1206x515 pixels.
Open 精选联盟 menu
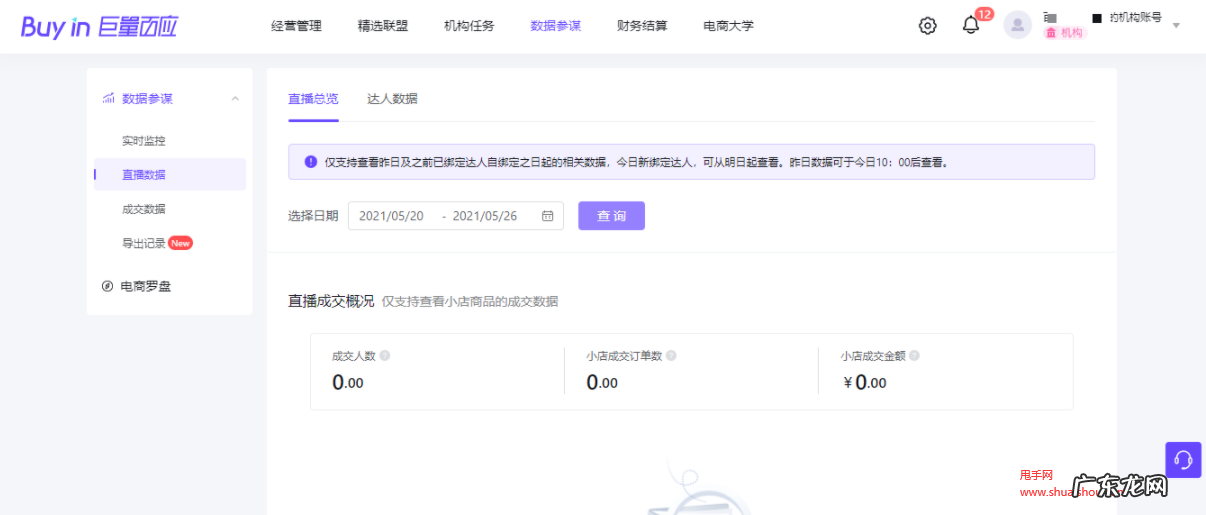(383, 26)
